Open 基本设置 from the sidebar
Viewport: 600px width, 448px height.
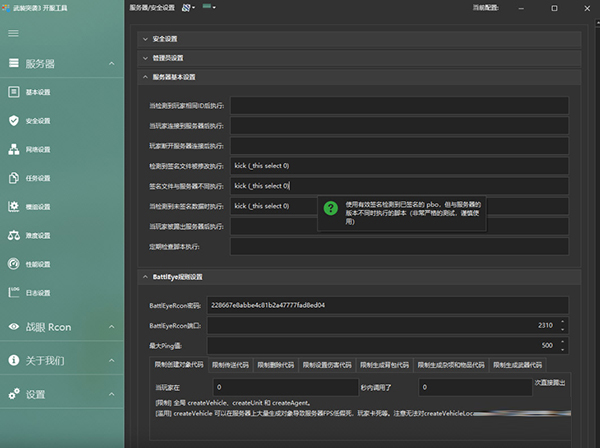pos(37,92)
